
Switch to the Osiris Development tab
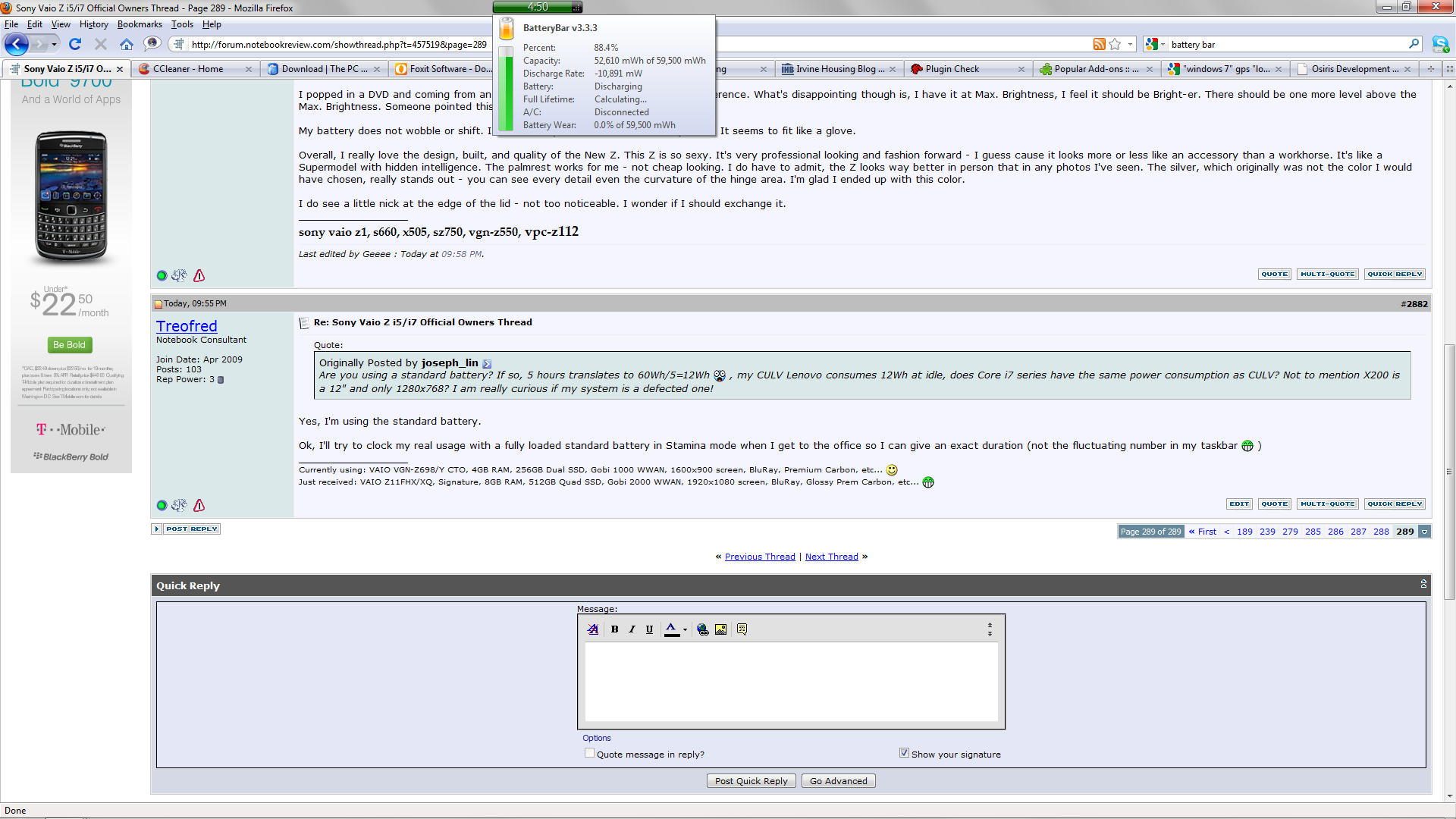point(1354,69)
